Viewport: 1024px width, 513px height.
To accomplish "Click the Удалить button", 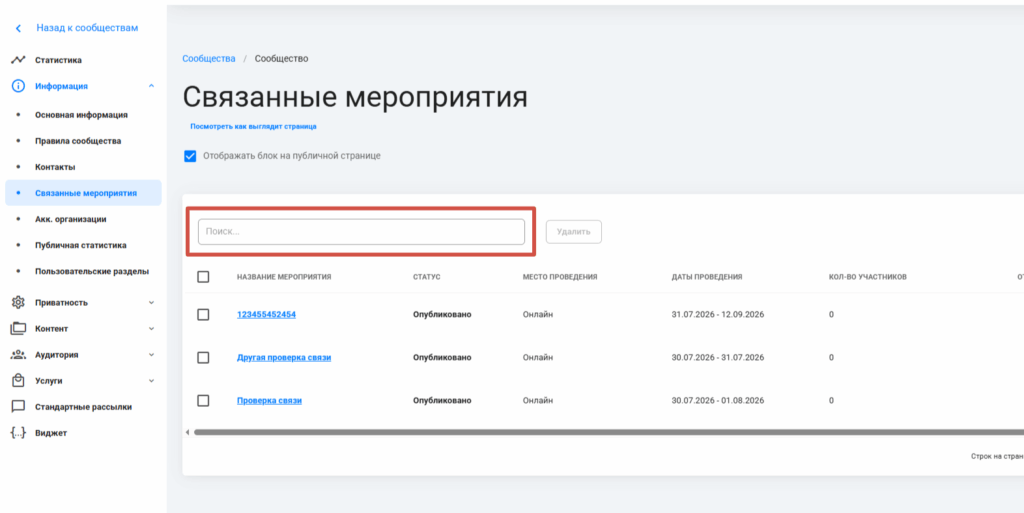I will click(573, 232).
